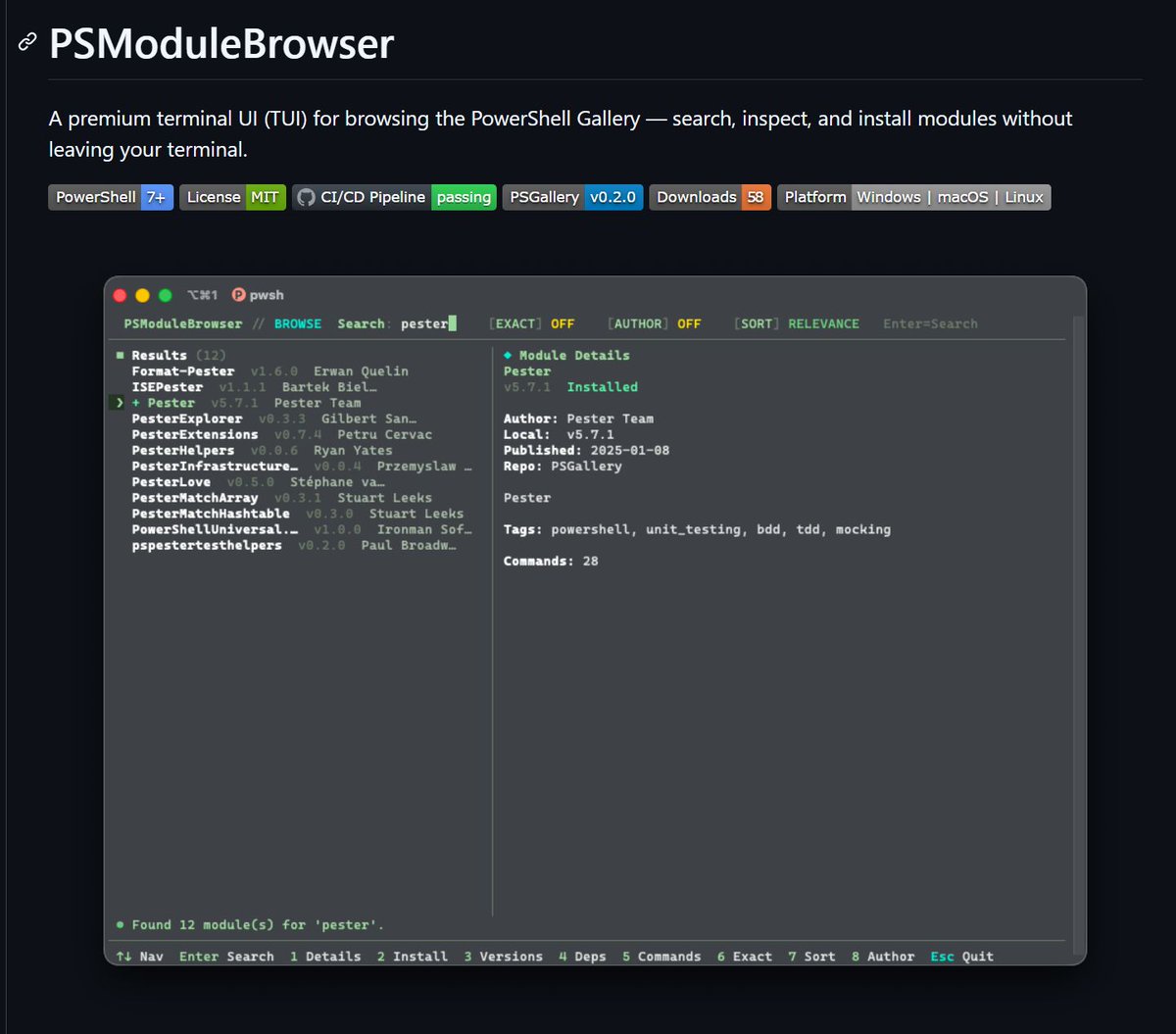Screen dimensions: 1176x1034
Task: Open the Downloads 58 badge
Action: 710,197
